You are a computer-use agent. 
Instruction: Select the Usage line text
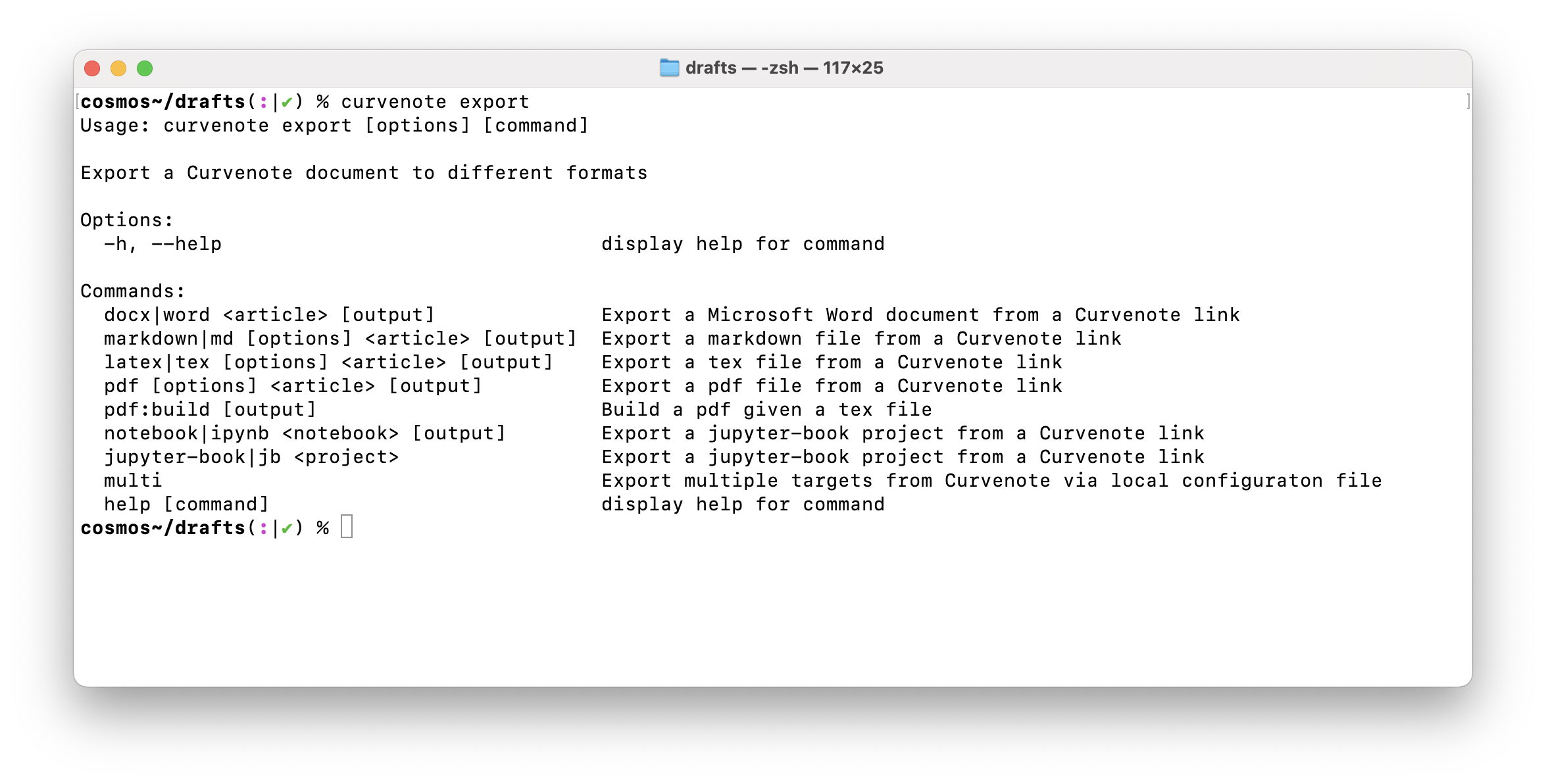pyautogui.click(x=334, y=125)
